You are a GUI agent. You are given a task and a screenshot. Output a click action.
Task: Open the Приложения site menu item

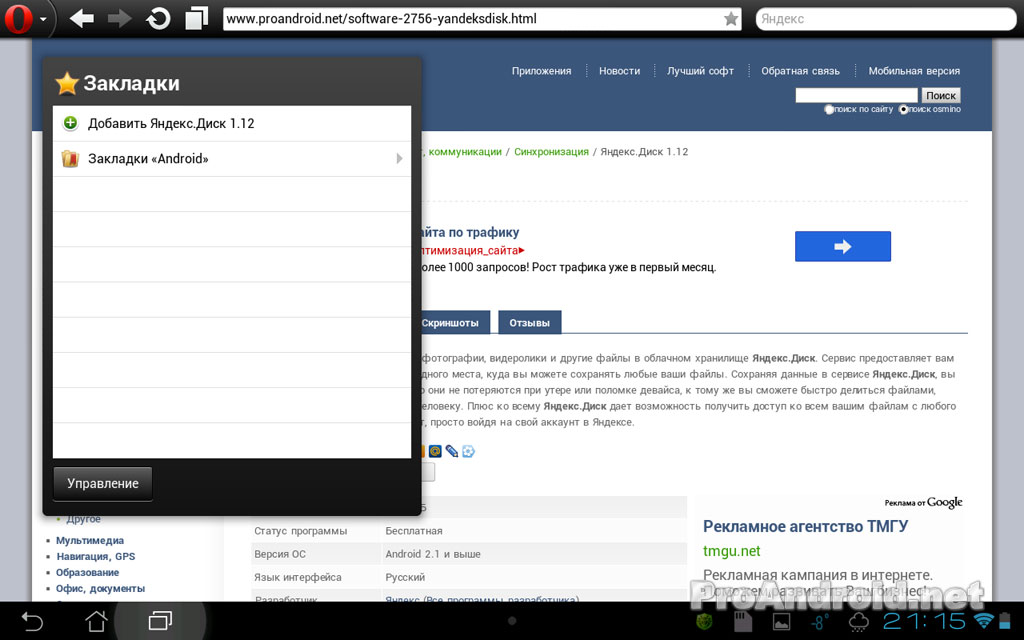541,71
